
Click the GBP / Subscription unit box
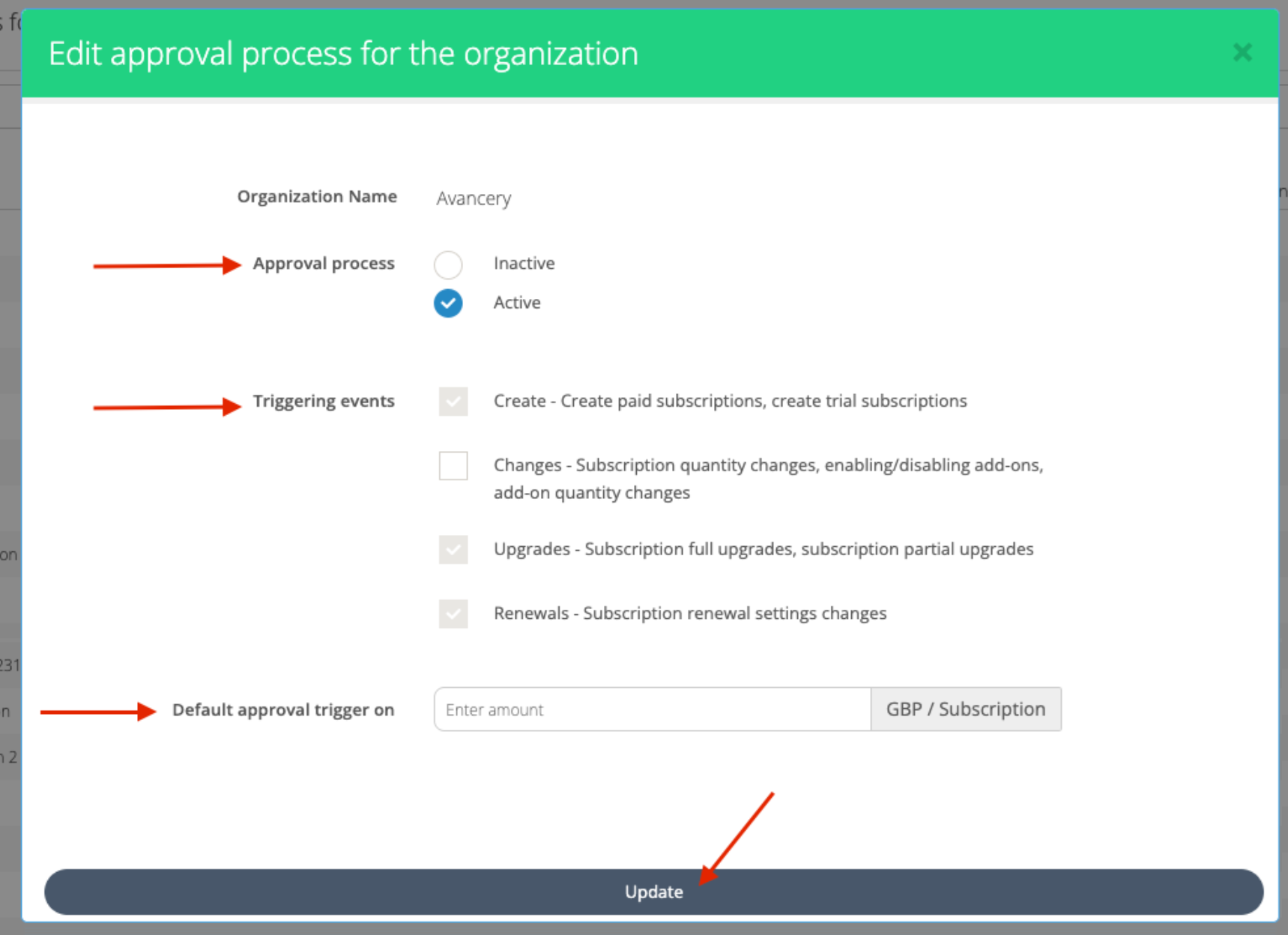965,709
